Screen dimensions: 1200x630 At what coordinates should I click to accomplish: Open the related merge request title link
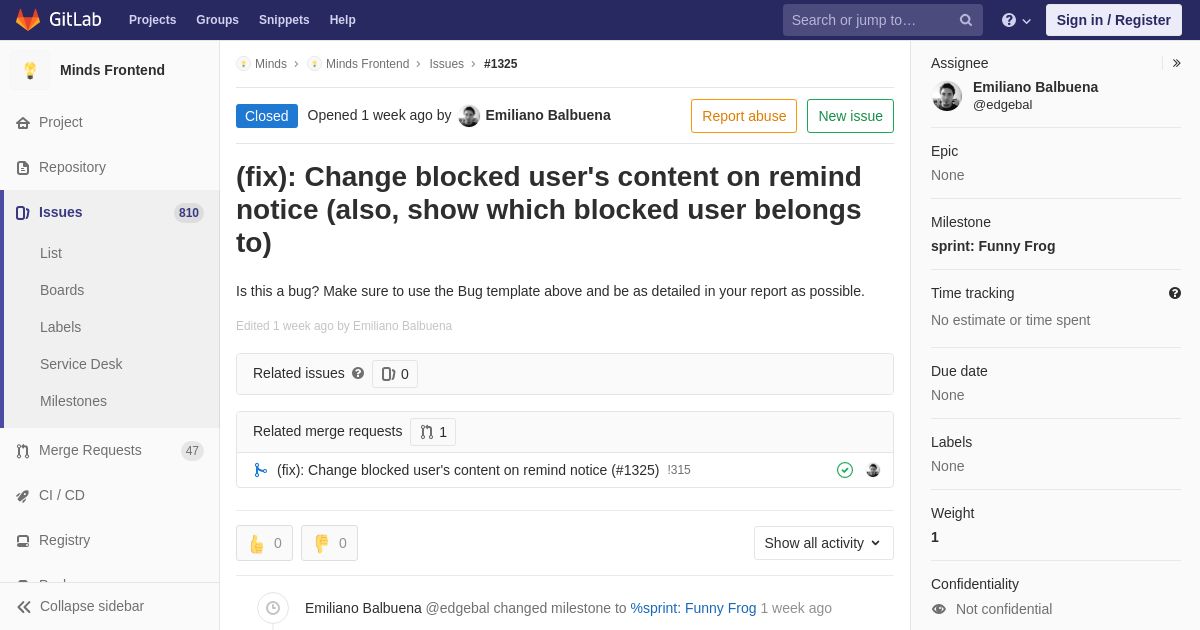point(468,470)
